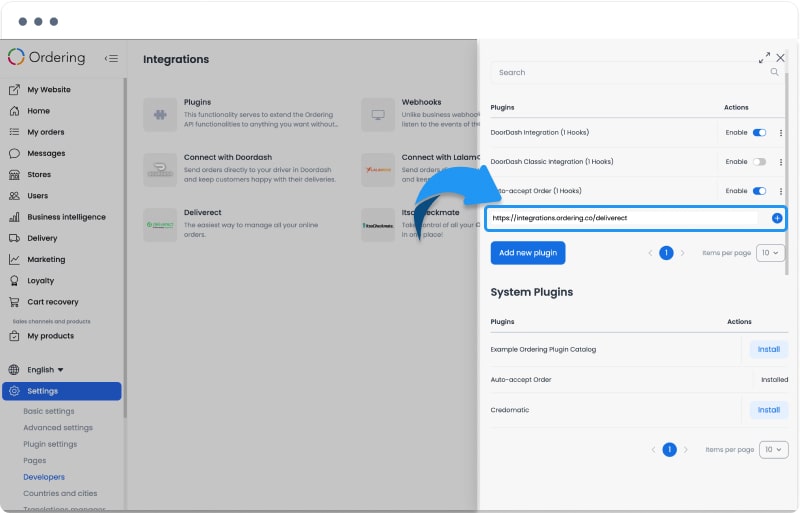This screenshot has height=513, width=800.
Task: Select page 1 in Plugins pagination
Action: click(666, 253)
